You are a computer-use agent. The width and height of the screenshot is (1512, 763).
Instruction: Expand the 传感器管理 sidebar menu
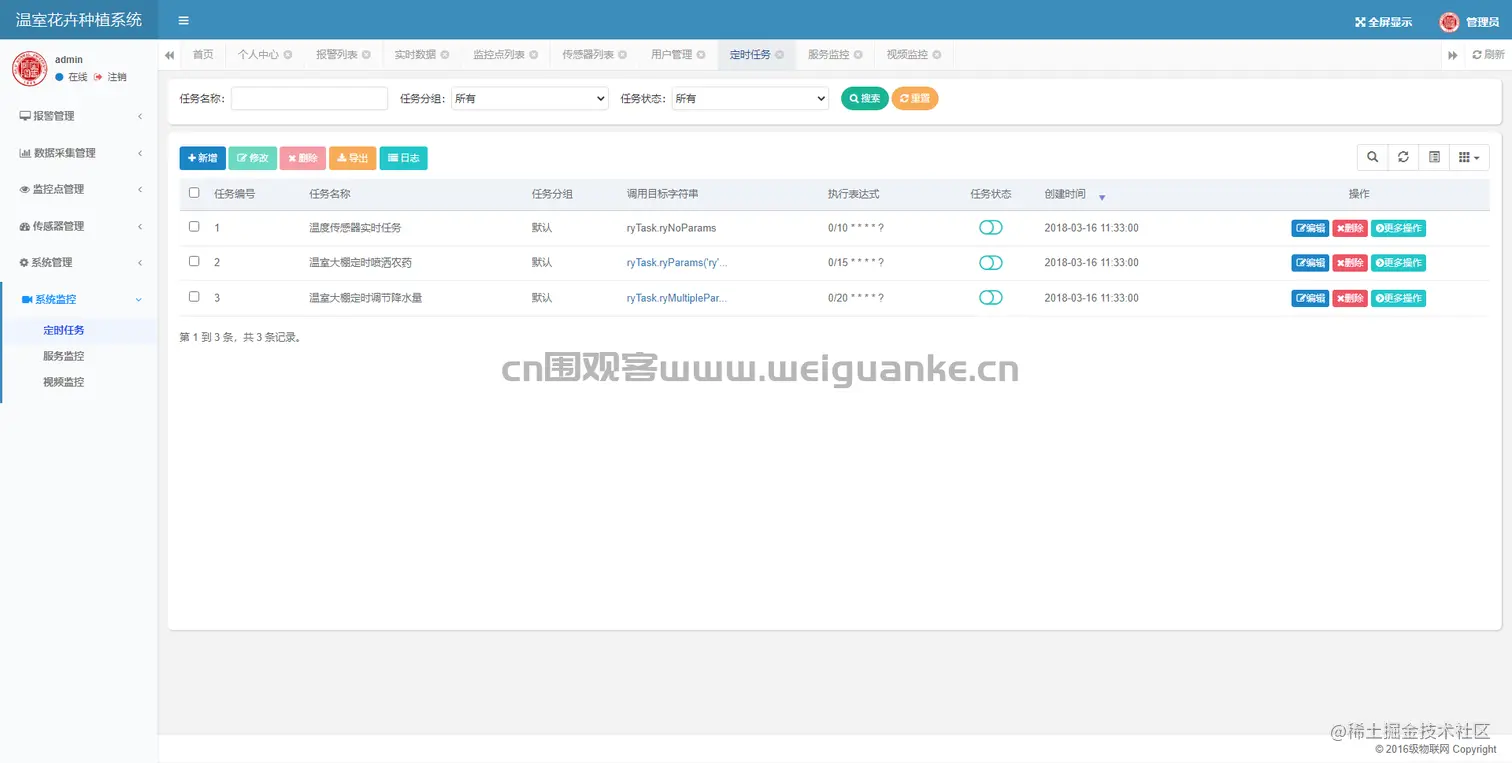(79, 226)
